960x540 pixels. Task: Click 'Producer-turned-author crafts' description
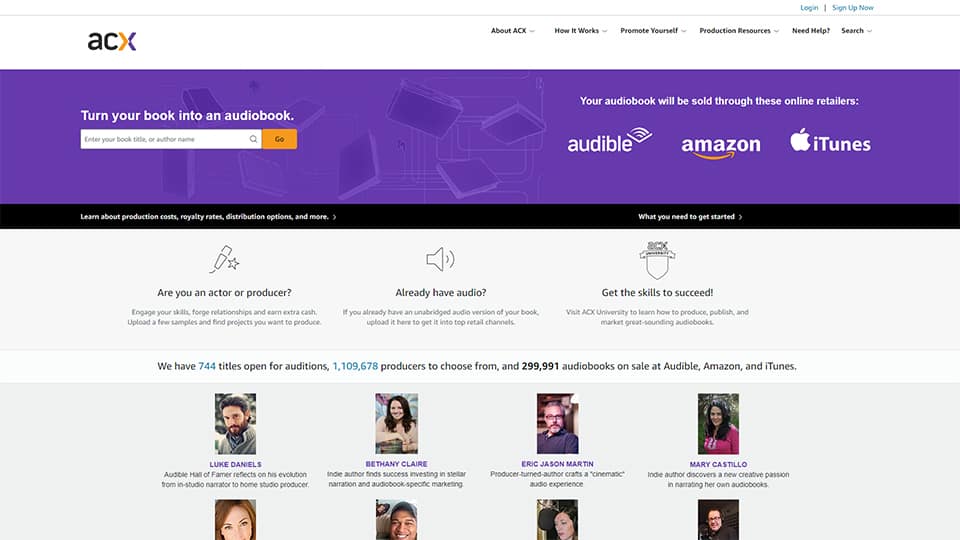[x=557, y=479]
